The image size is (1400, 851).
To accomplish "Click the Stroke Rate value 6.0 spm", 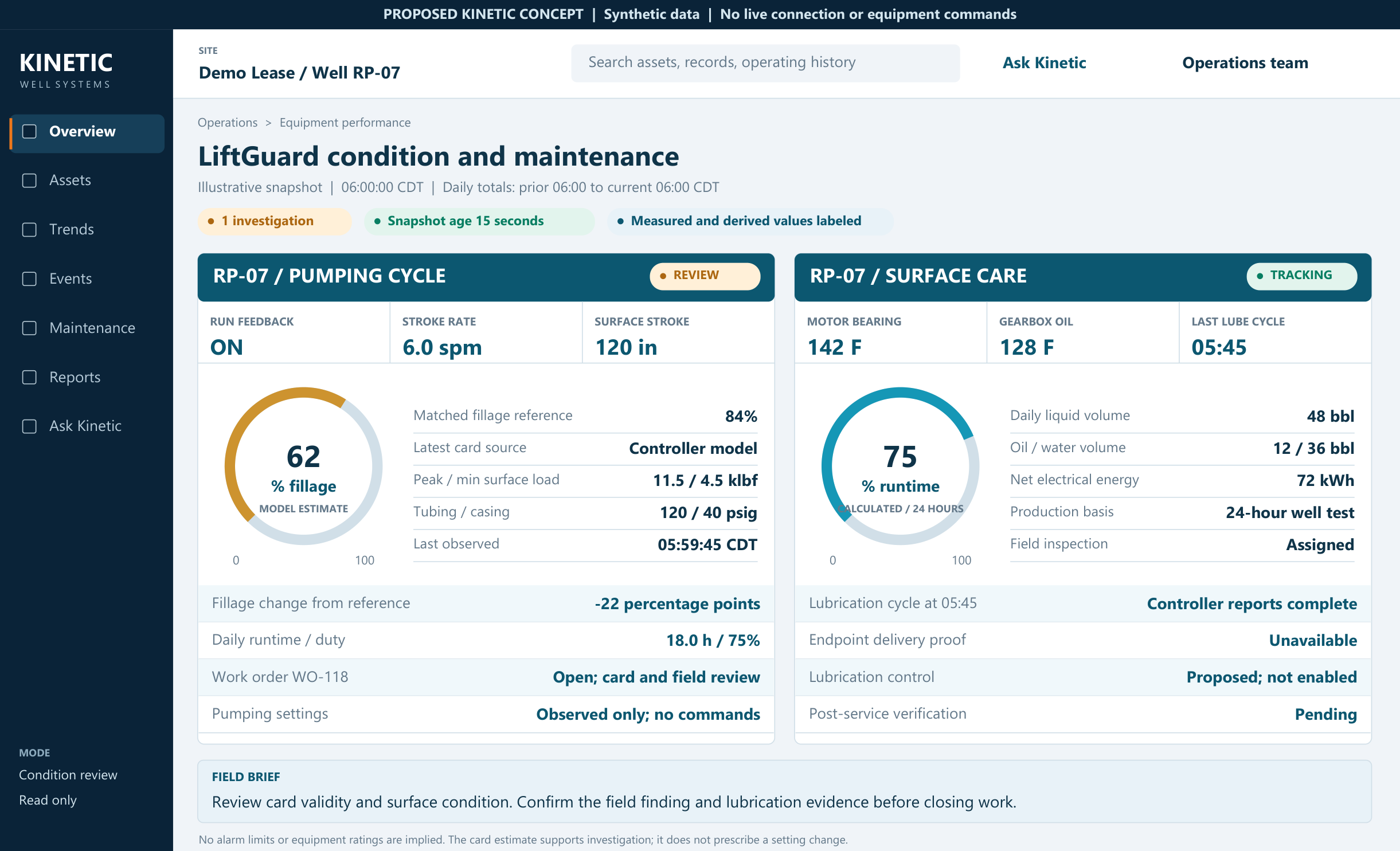I will pos(442,347).
